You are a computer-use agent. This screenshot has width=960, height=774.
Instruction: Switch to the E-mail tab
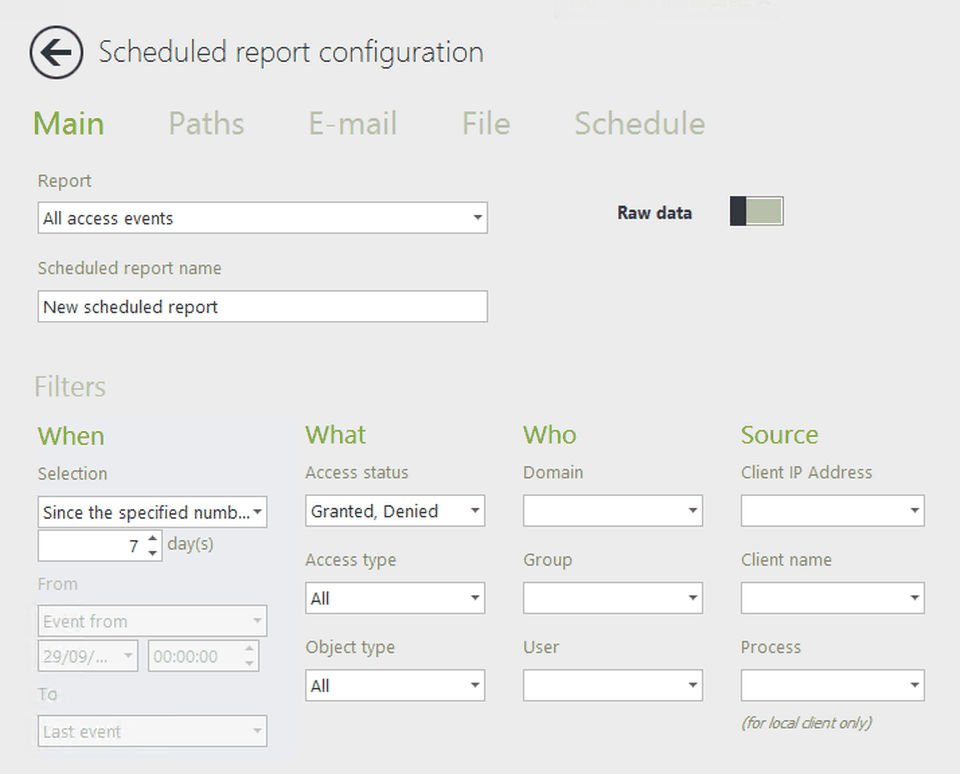pos(352,124)
